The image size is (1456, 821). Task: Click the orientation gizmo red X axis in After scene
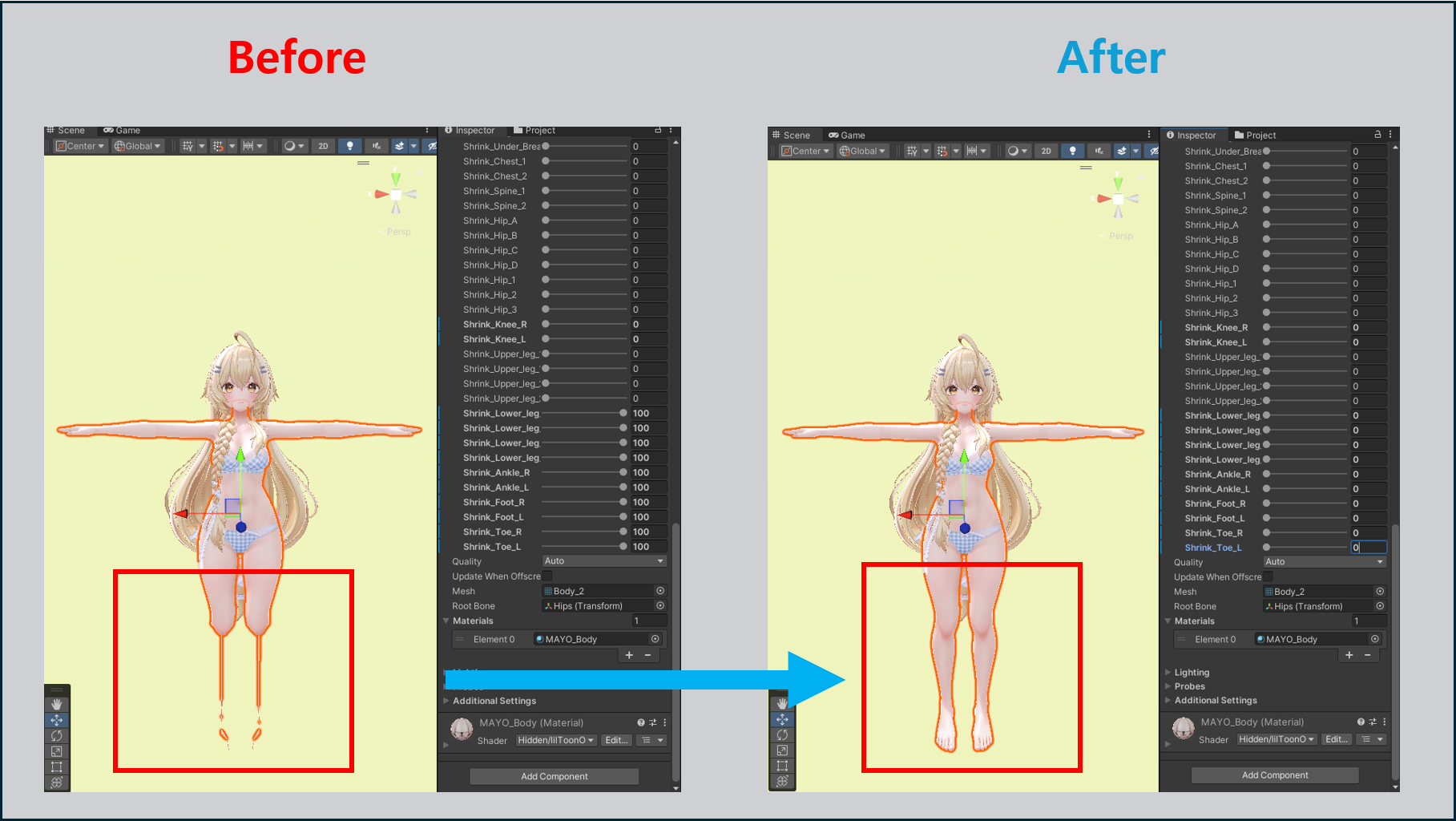1103,198
